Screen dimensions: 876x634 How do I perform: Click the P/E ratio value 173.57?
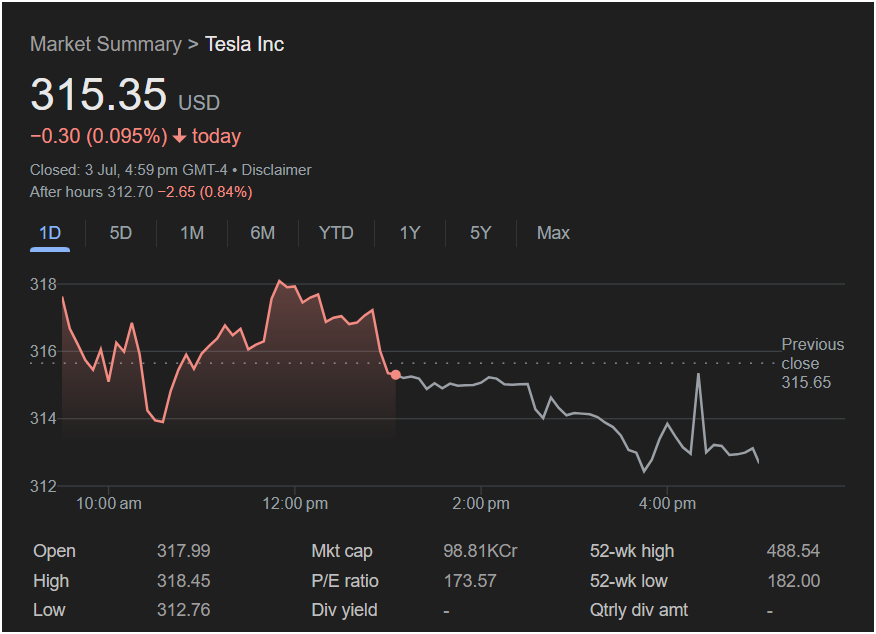click(470, 581)
